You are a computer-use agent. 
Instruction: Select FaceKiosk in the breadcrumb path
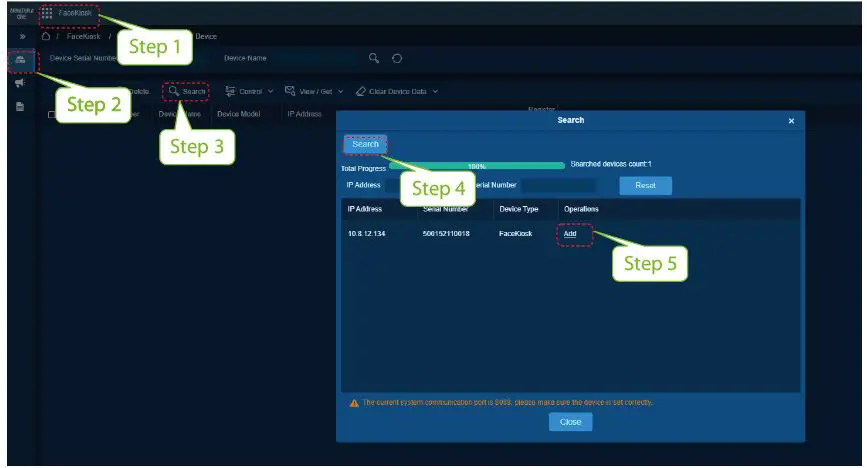tap(83, 37)
